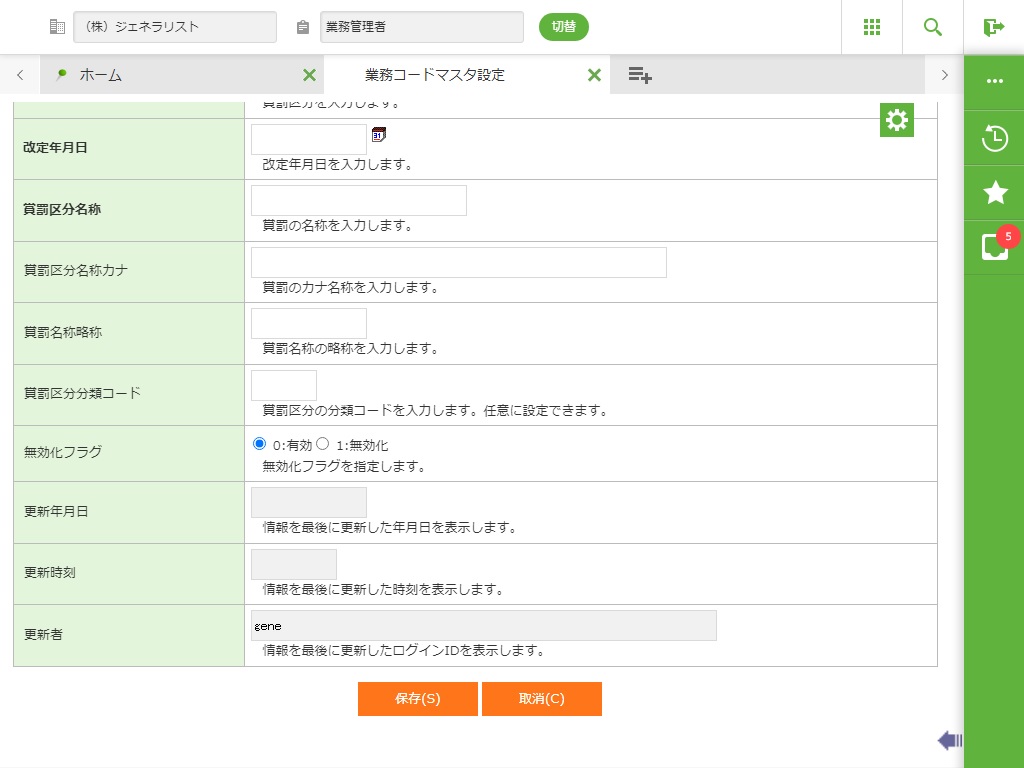Open the apps grid menu icon

[x=871, y=27]
